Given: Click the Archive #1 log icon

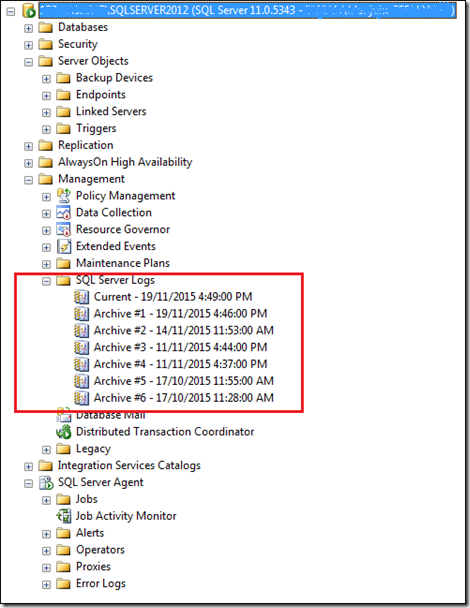Looking at the screenshot, I should (x=81, y=314).
